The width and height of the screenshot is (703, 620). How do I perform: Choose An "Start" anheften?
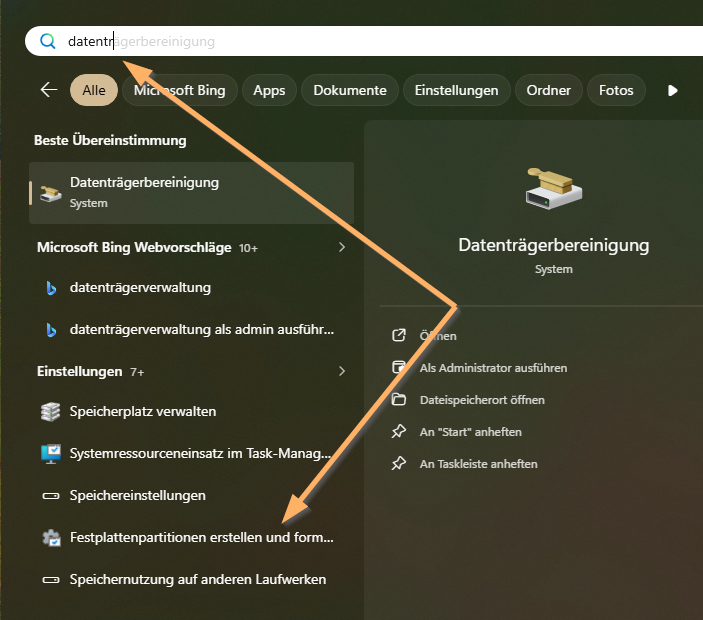coord(470,432)
